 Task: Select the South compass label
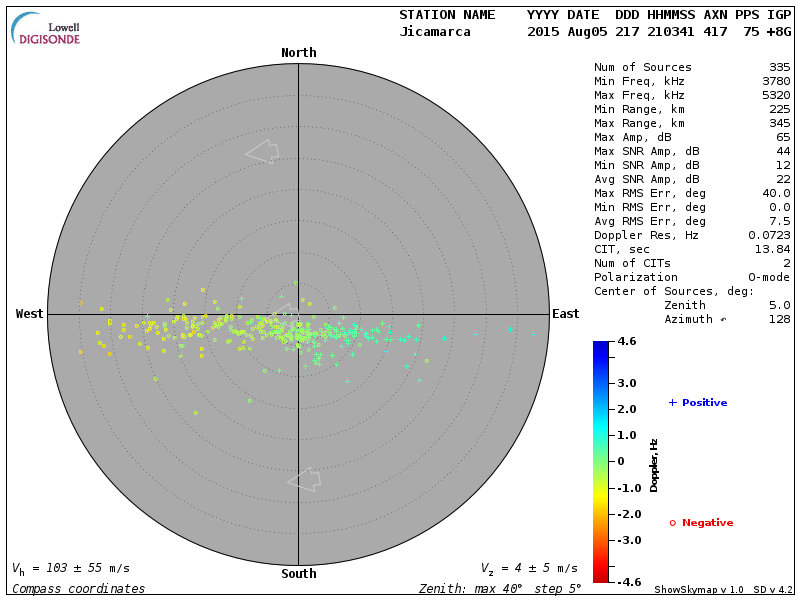(298, 574)
